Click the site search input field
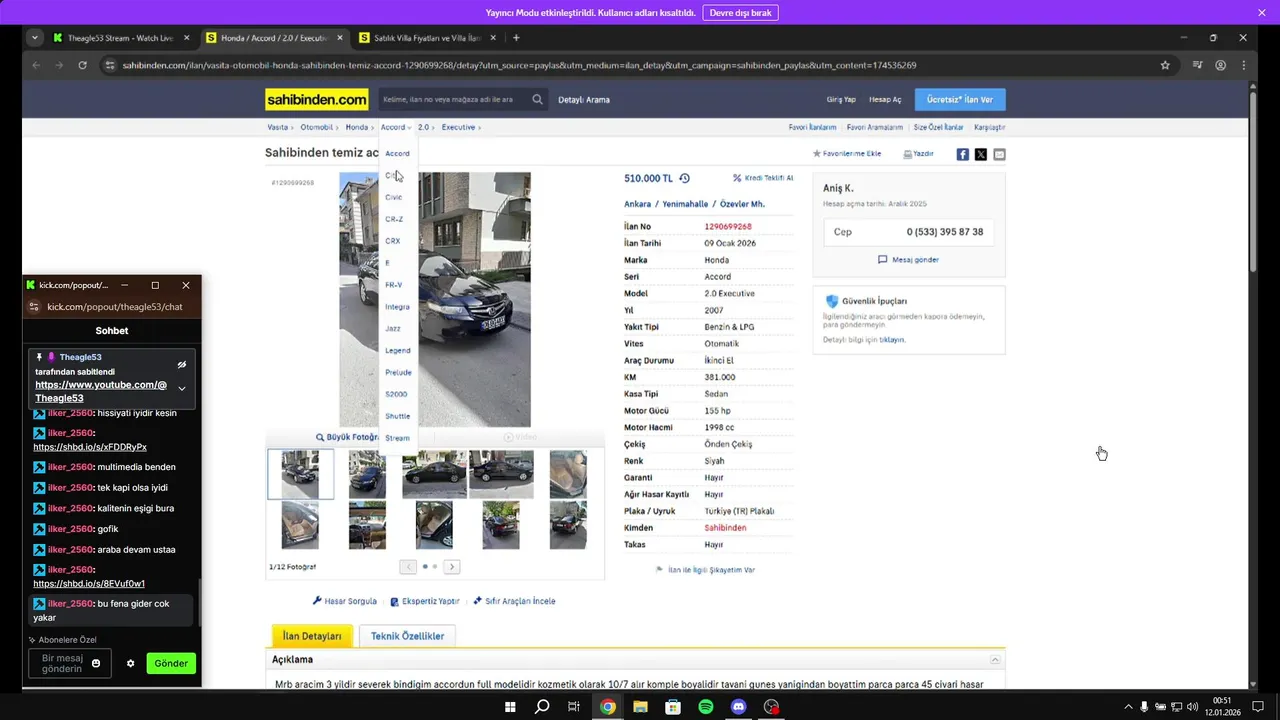The height and width of the screenshot is (720, 1280). click(454, 99)
